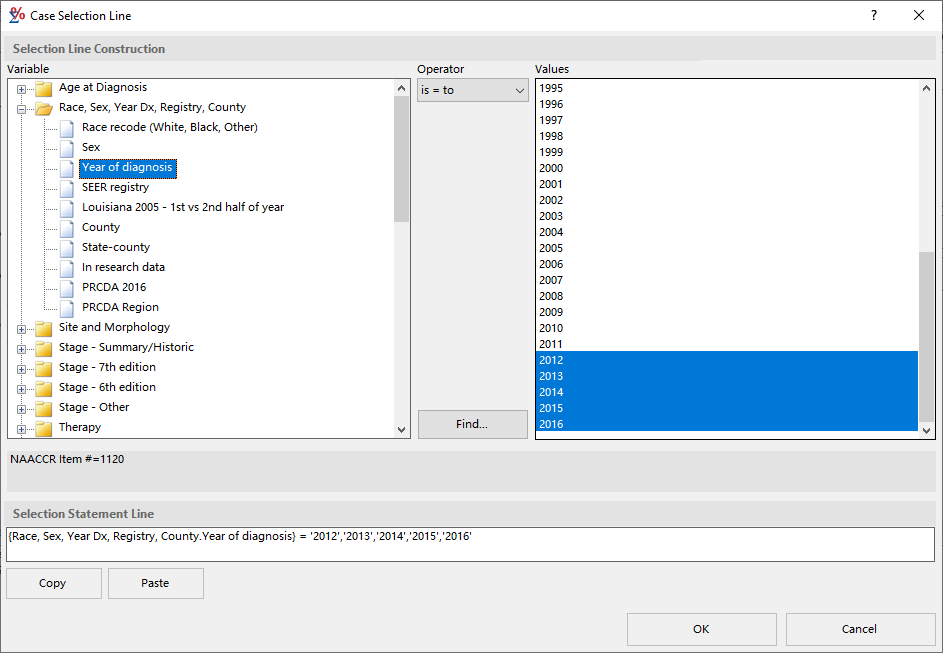Click the Race recode document icon

point(66,128)
